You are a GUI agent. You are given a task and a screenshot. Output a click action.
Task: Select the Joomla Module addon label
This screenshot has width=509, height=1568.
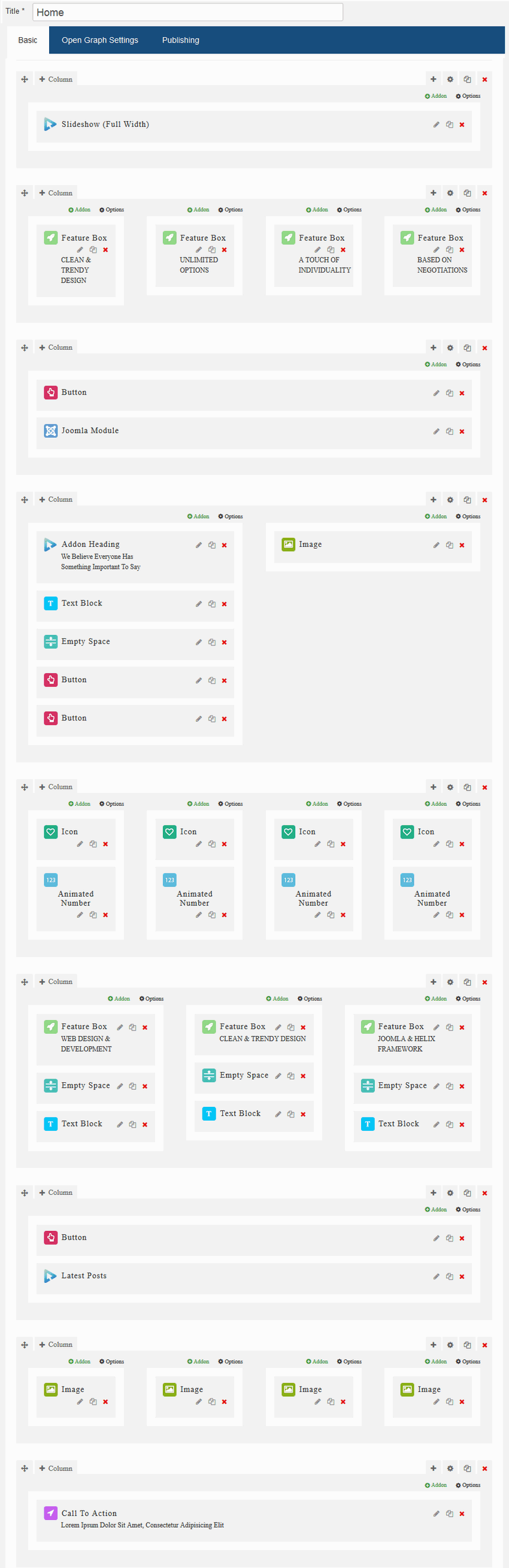pos(90,431)
